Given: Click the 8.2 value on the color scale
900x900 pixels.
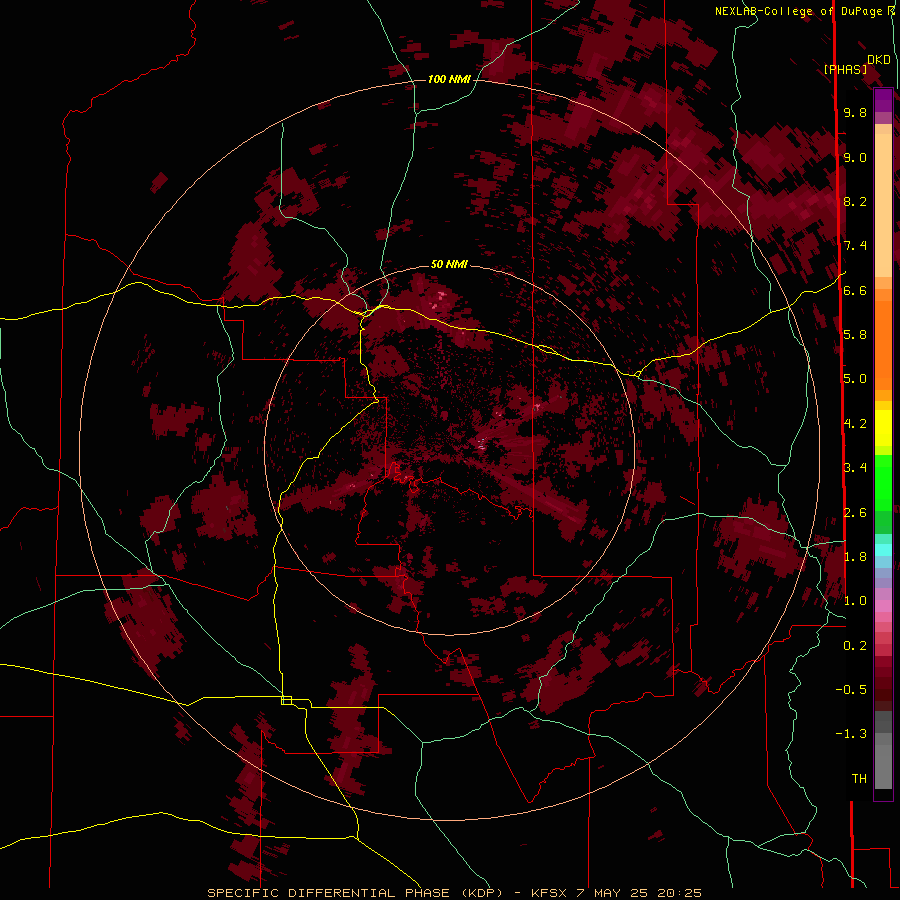Looking at the screenshot, I should point(855,201).
